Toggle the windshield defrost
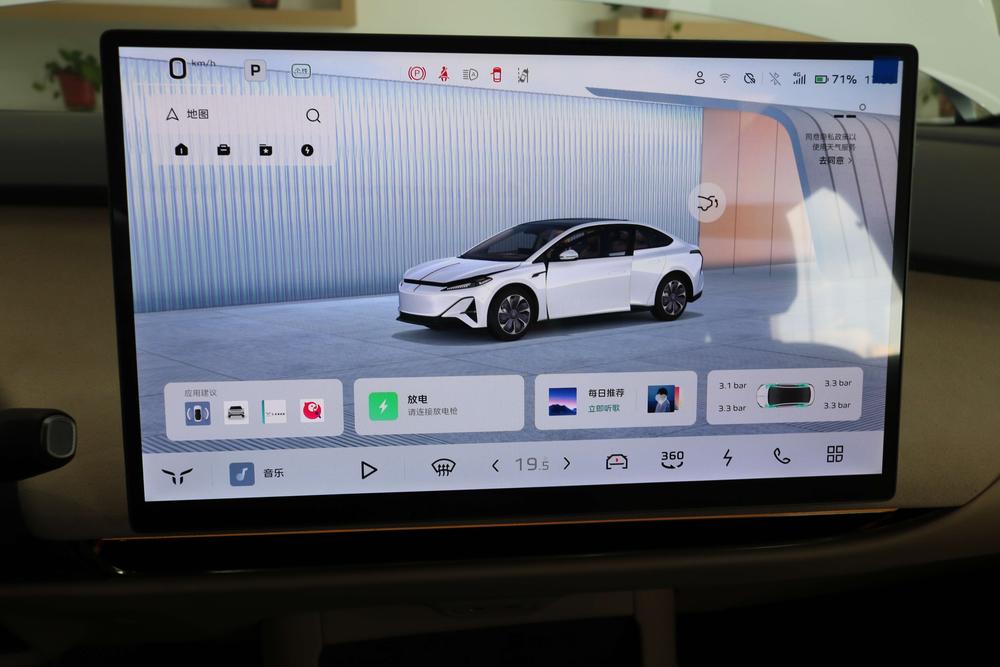 coord(443,468)
